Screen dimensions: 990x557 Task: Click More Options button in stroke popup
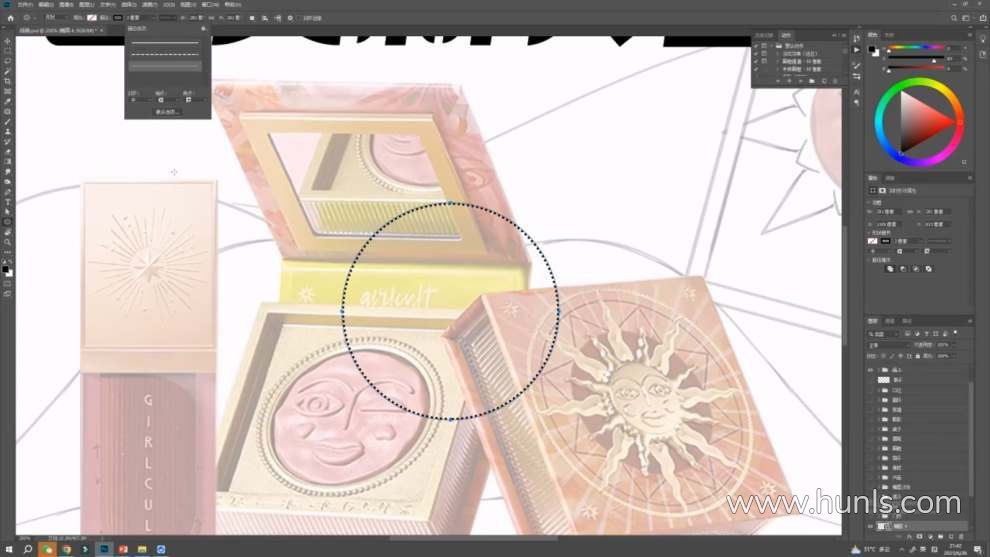click(167, 112)
